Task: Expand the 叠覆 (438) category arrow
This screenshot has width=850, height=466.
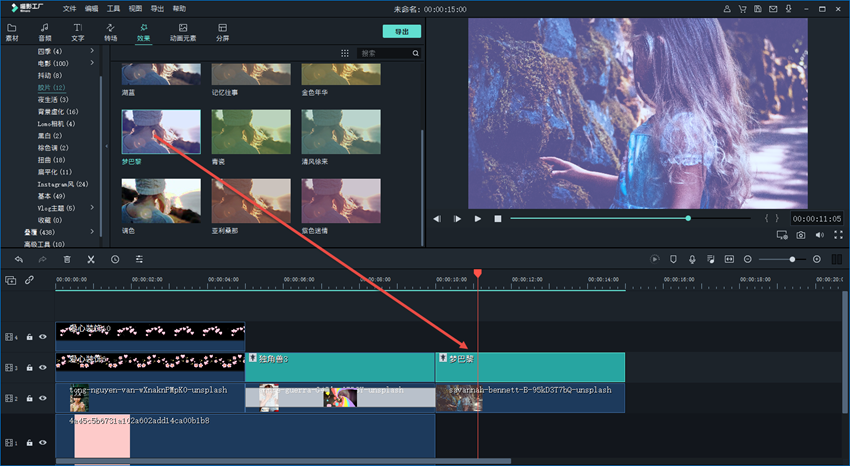Action: click(x=93, y=232)
